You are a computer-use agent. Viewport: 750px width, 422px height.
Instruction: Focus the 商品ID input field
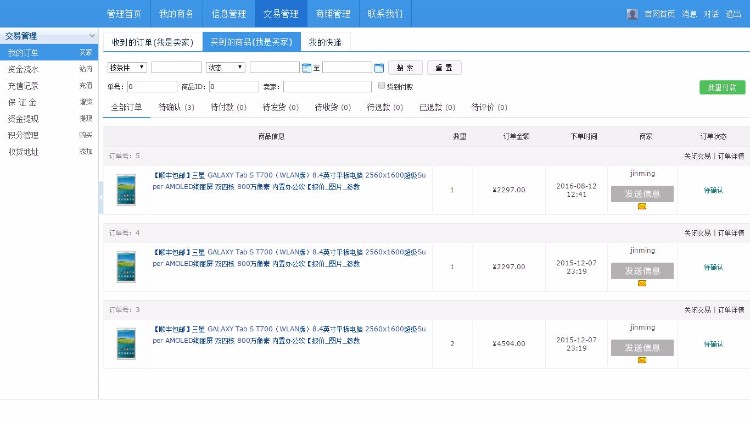point(233,87)
